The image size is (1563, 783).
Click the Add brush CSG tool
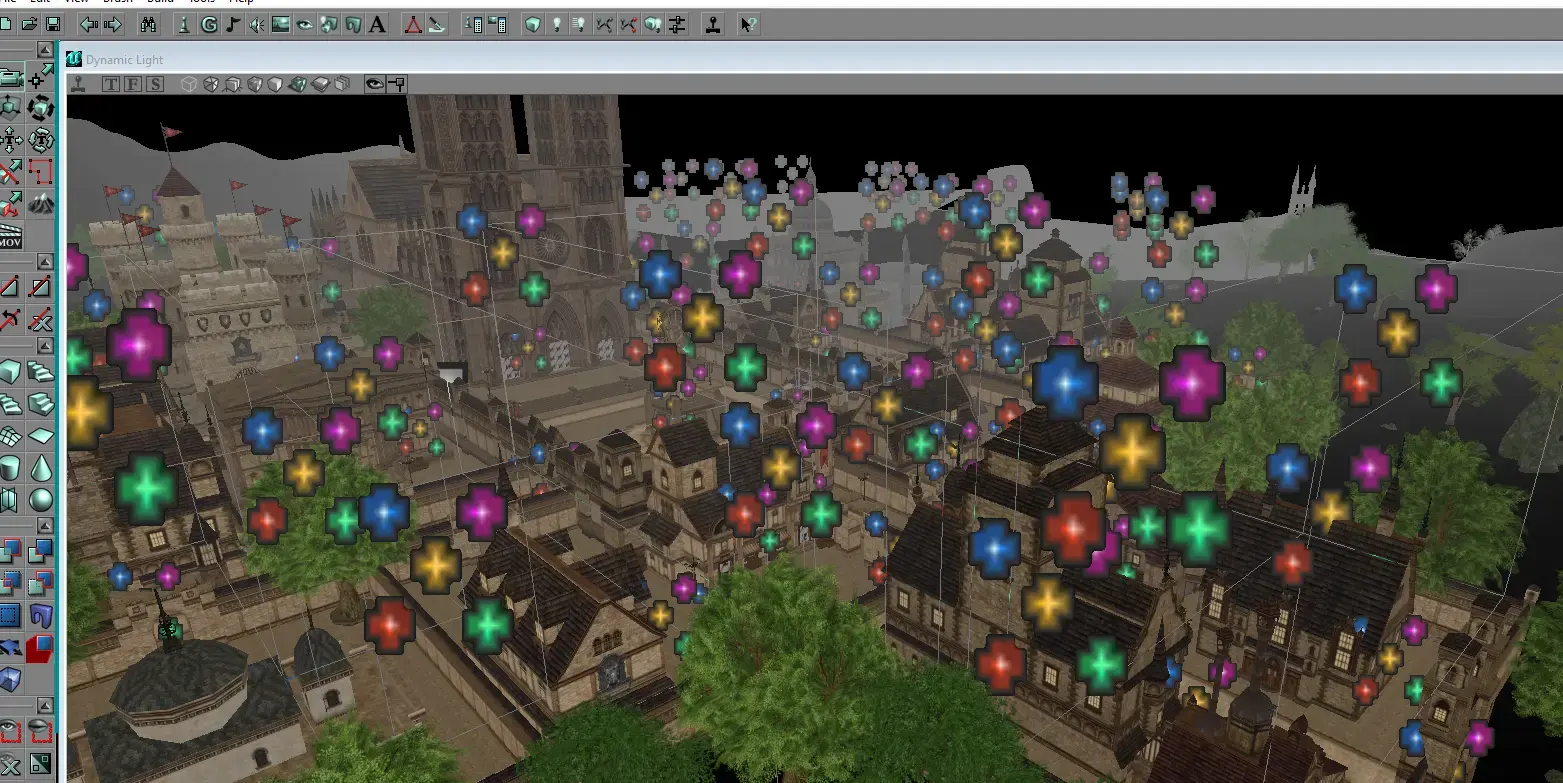point(10,551)
